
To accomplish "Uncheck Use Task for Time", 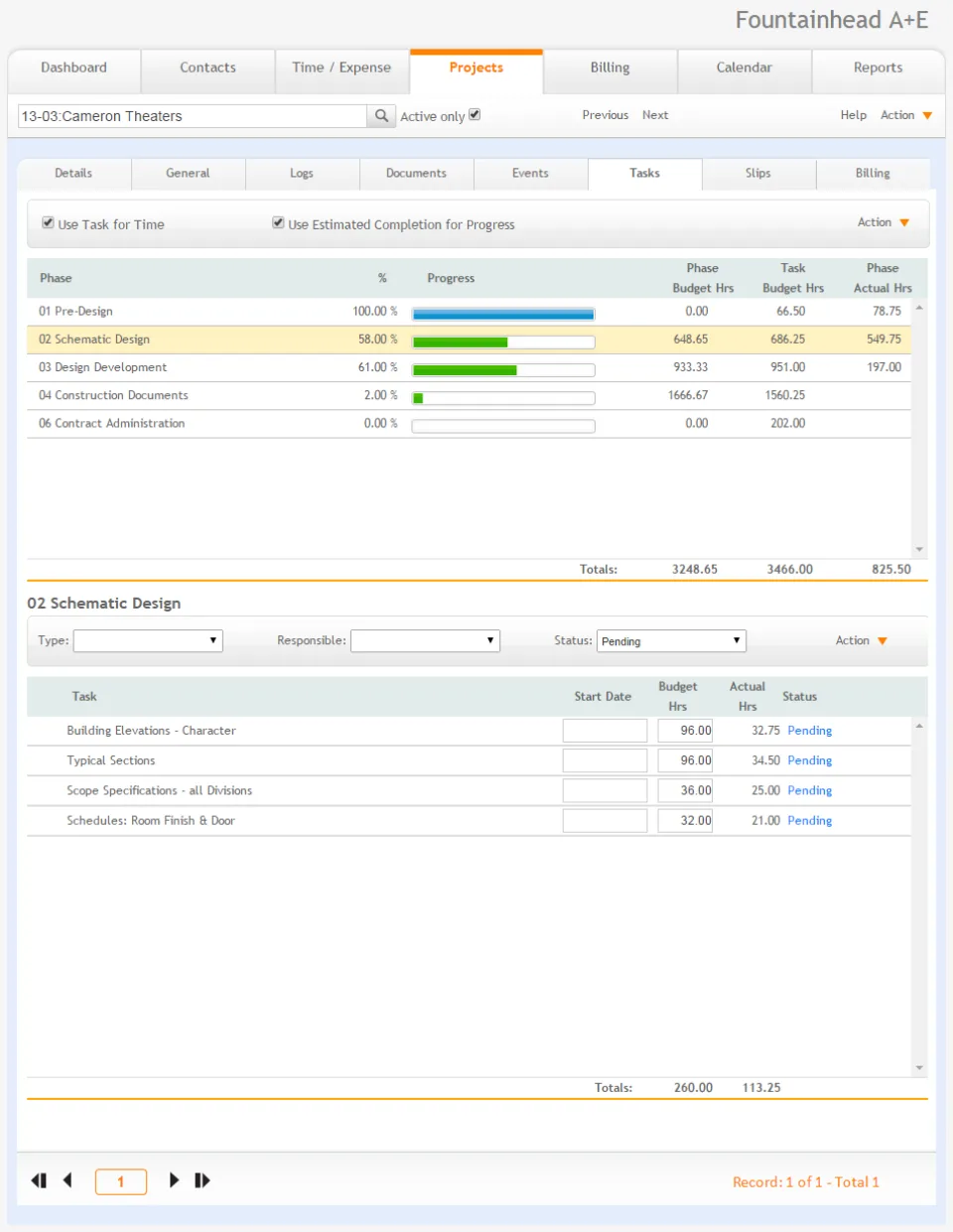I will 48,223.
